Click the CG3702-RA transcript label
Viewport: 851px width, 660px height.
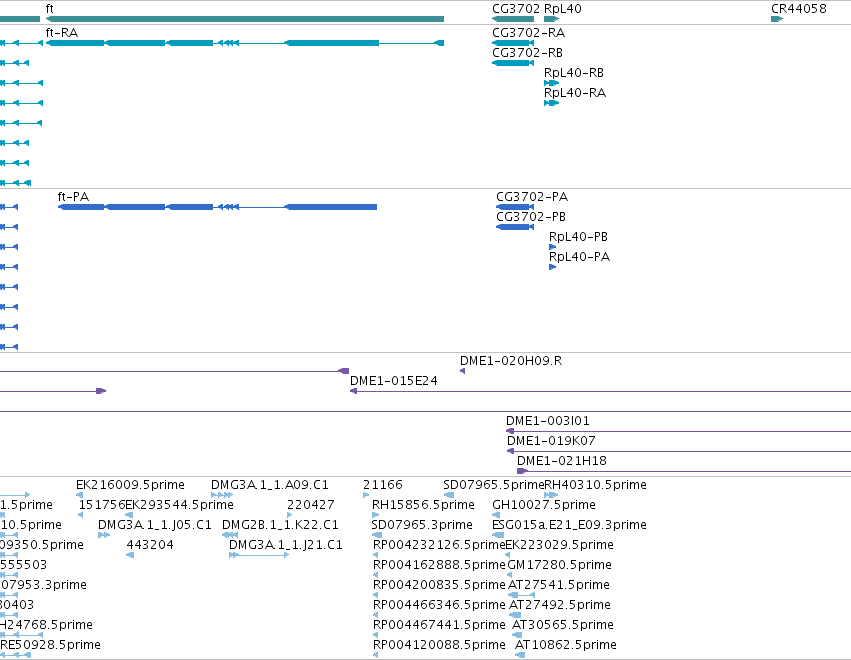(528, 33)
